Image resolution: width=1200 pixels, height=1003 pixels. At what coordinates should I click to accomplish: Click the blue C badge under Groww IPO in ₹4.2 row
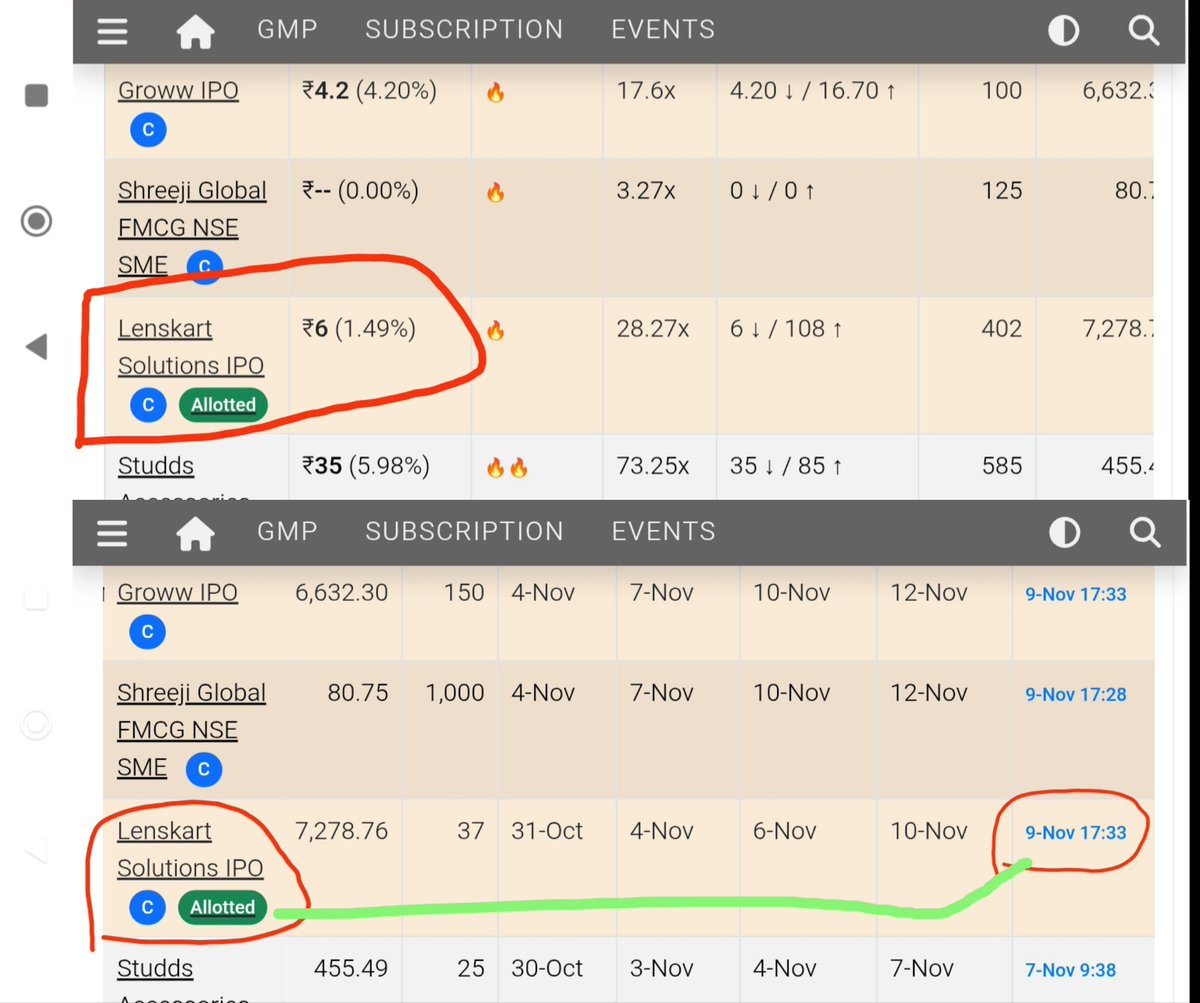[x=148, y=130]
